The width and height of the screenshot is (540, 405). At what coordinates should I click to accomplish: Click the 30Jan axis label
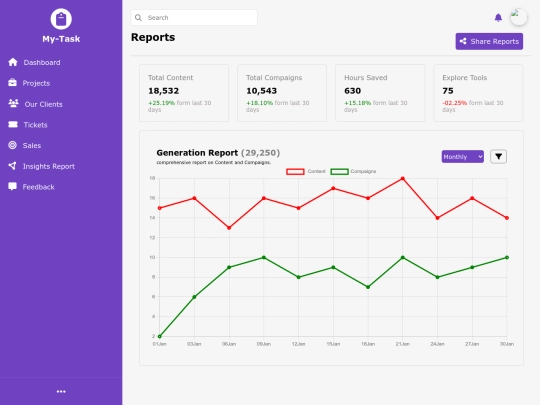click(507, 344)
